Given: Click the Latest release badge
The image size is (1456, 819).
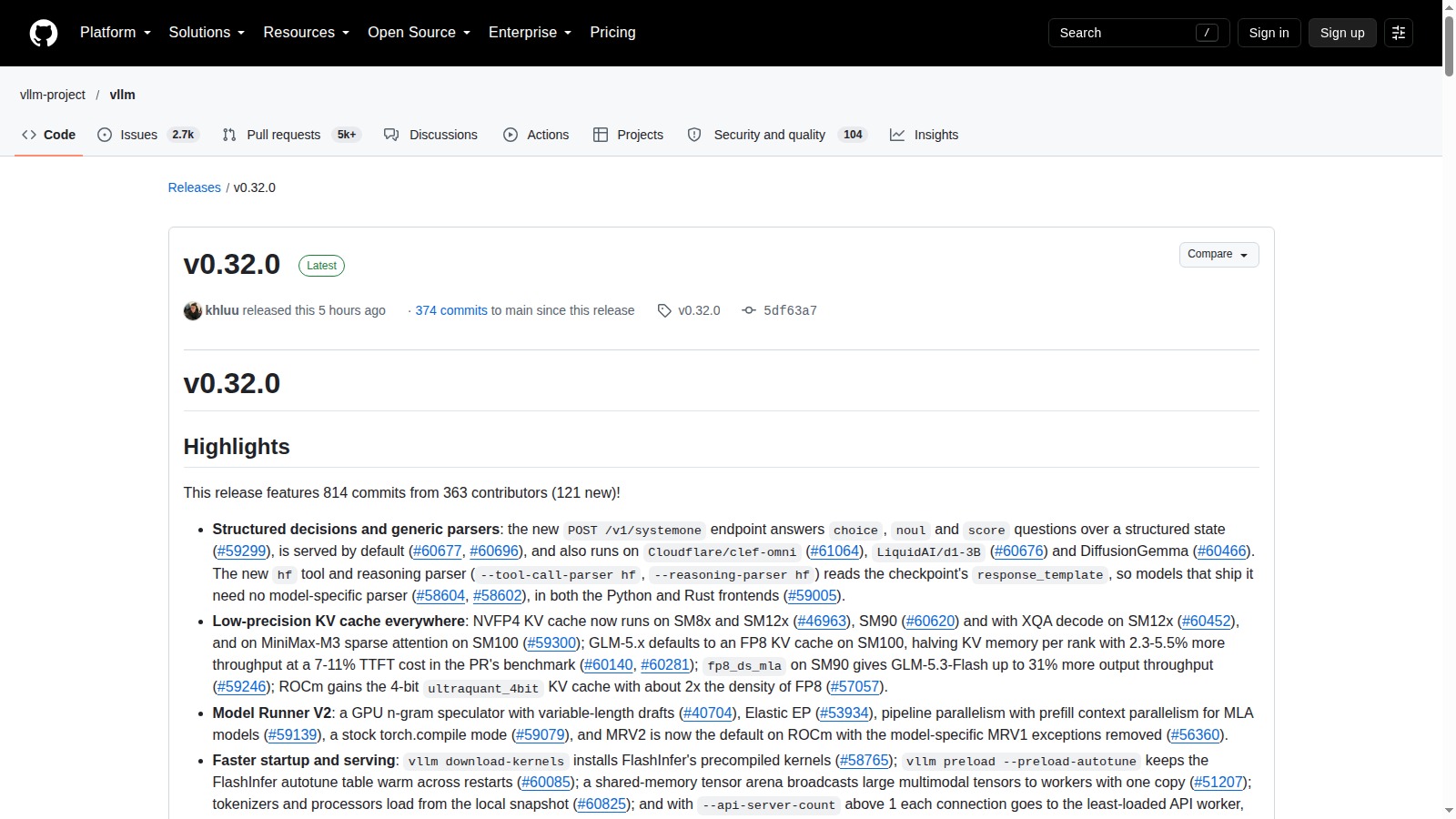Looking at the screenshot, I should click(321, 266).
